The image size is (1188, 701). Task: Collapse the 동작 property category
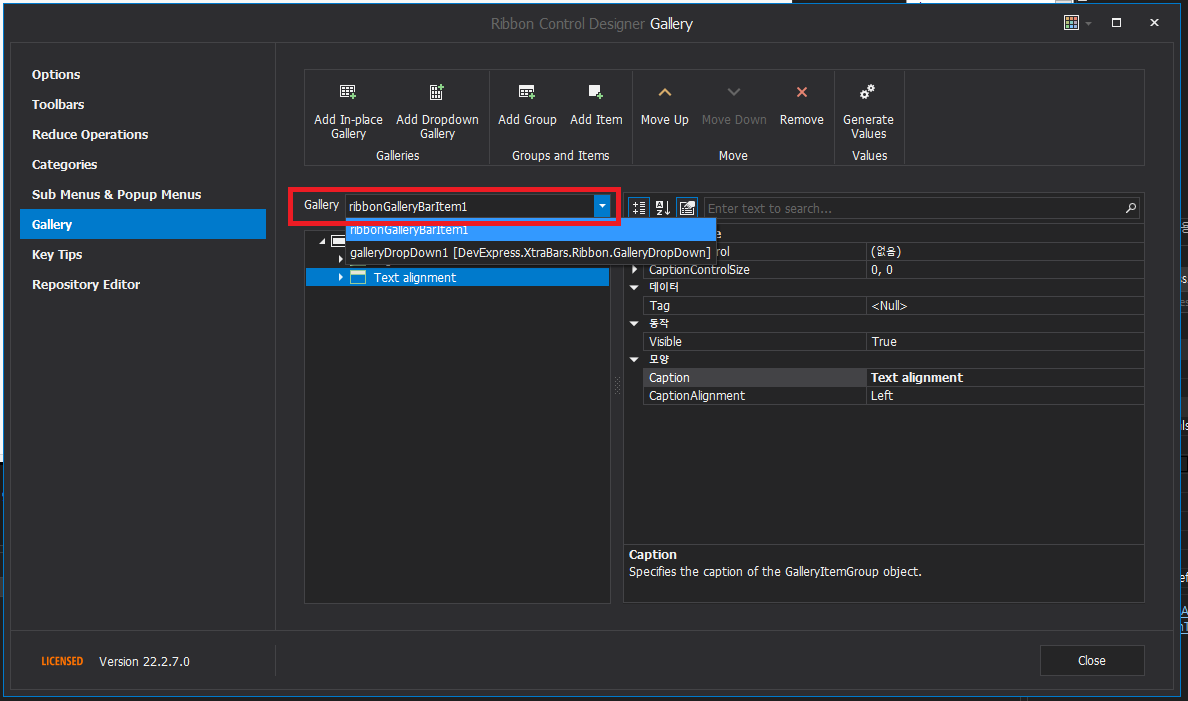click(634, 324)
